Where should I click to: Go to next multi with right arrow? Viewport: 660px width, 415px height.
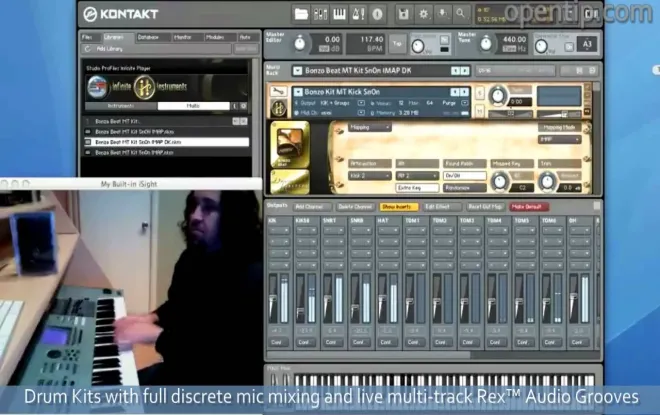tap(465, 71)
